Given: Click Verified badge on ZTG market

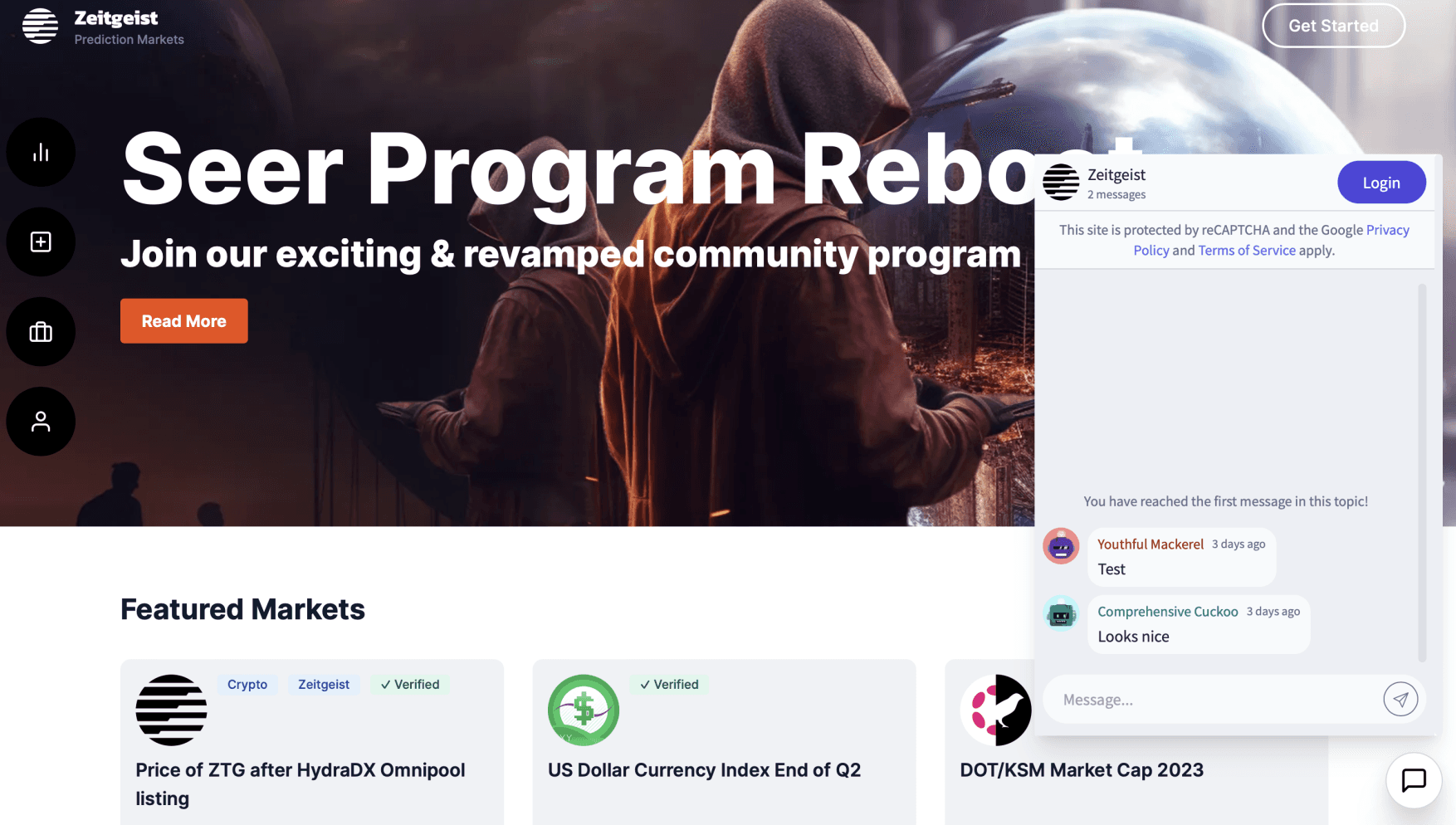Looking at the screenshot, I should pos(410,685).
